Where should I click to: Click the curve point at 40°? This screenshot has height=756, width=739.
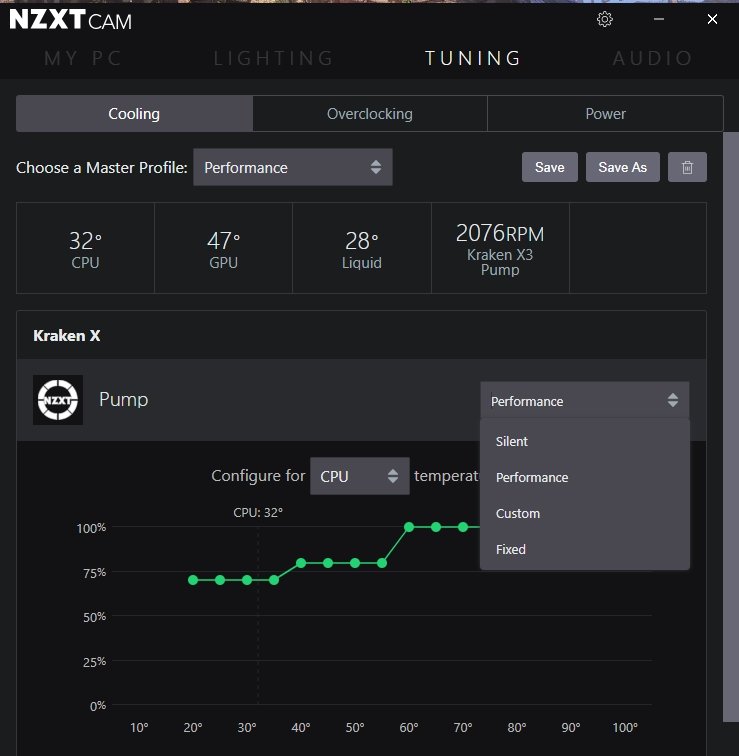(301, 563)
